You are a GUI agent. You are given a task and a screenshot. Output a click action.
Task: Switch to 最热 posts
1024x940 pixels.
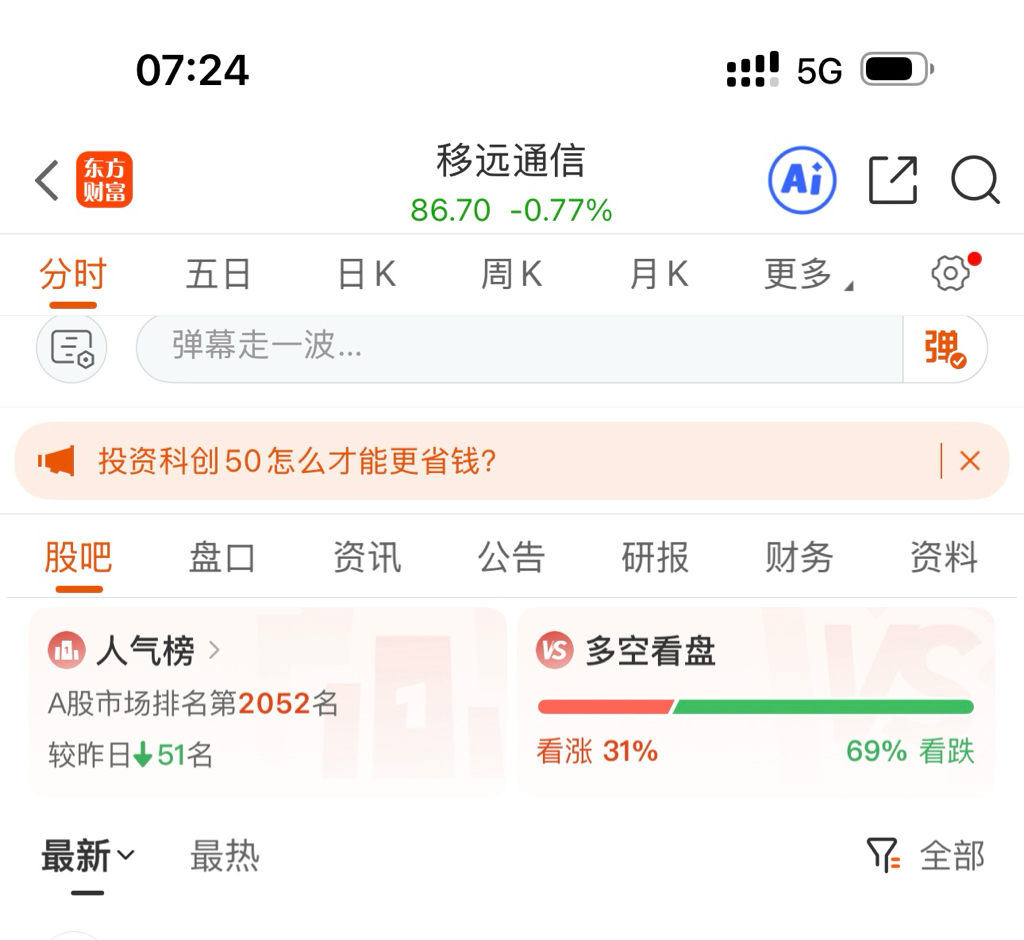[x=225, y=856]
